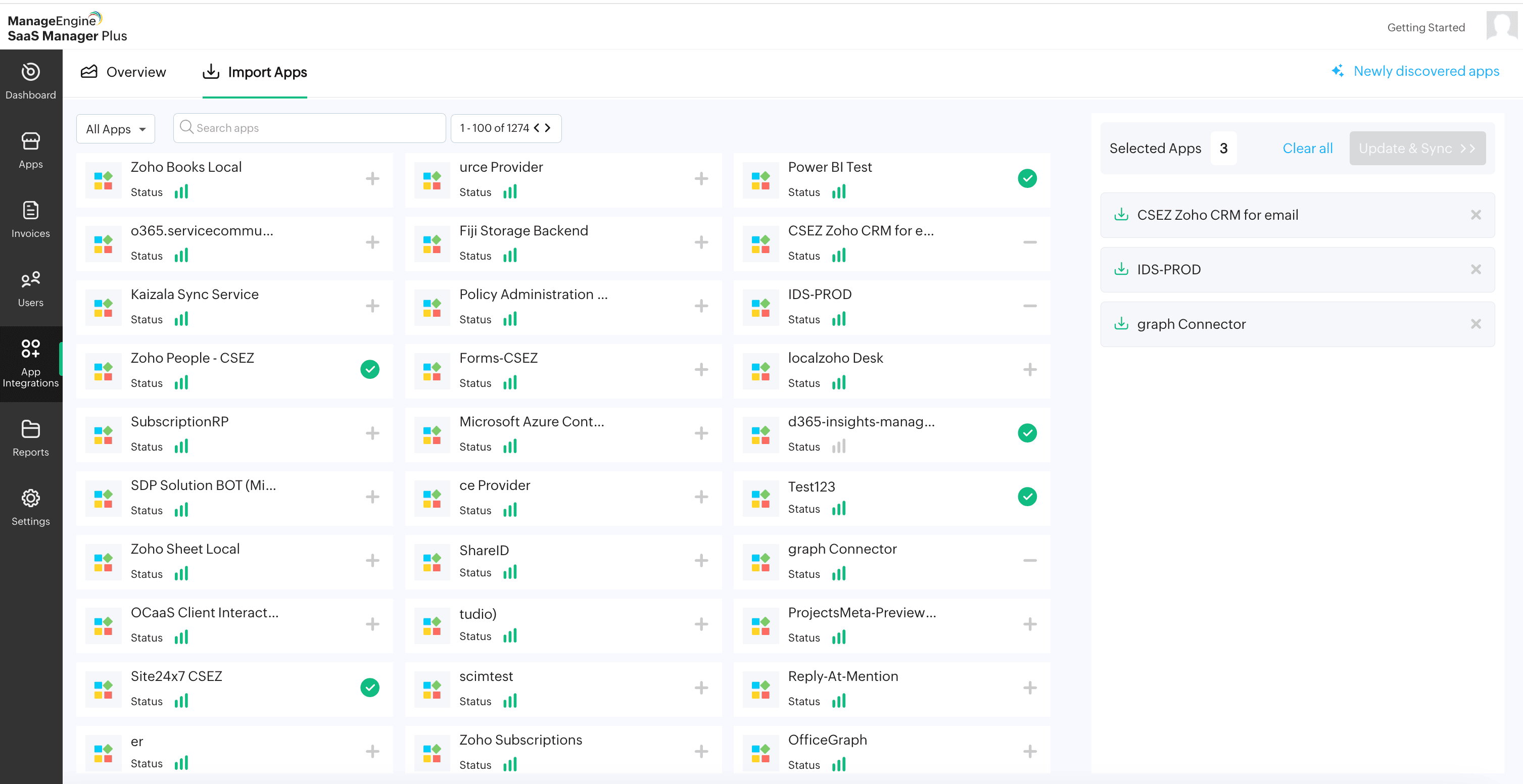The height and width of the screenshot is (784, 1523).
Task: Open Newly discovered apps link
Action: pos(1425,71)
